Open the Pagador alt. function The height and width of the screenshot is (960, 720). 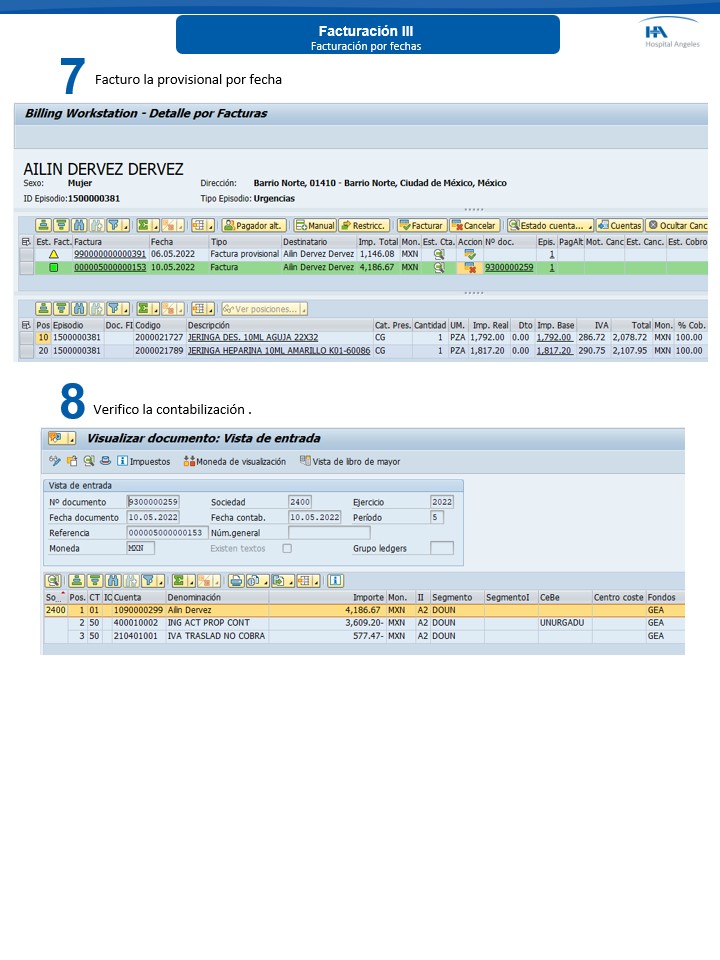252,226
